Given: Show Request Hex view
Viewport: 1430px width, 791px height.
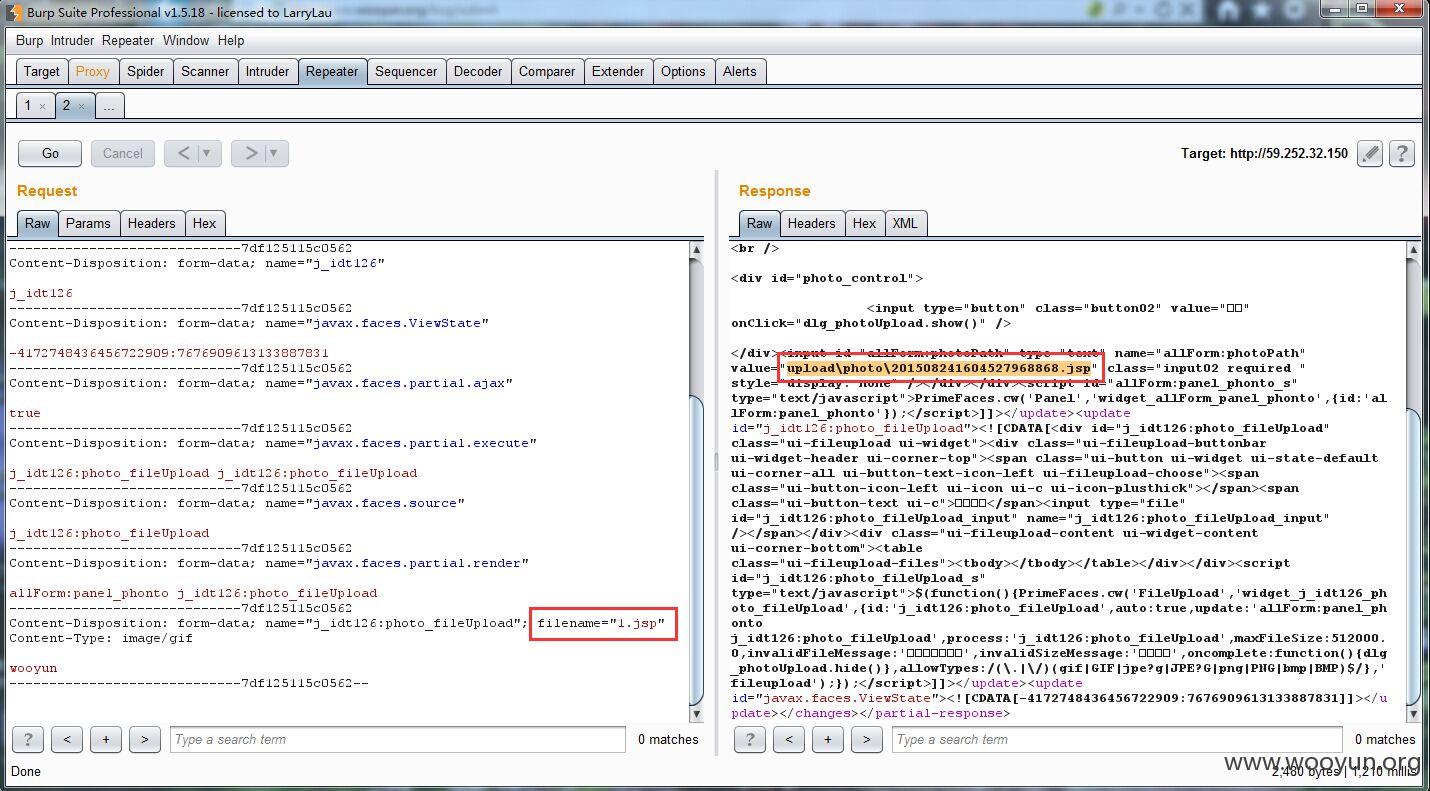Looking at the screenshot, I should [x=204, y=223].
